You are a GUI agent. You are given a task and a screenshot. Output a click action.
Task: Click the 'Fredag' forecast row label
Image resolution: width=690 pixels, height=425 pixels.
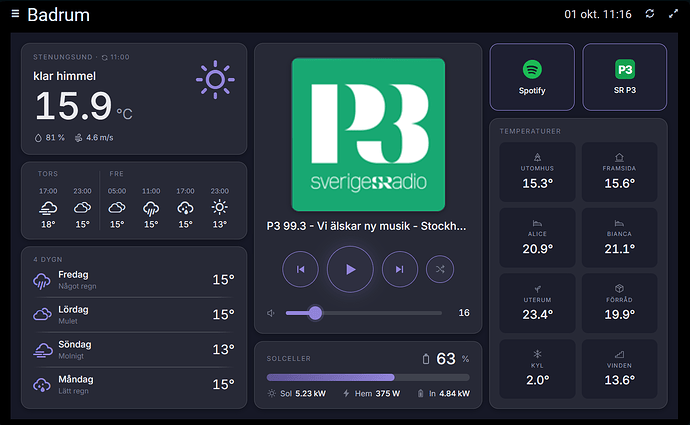73,275
